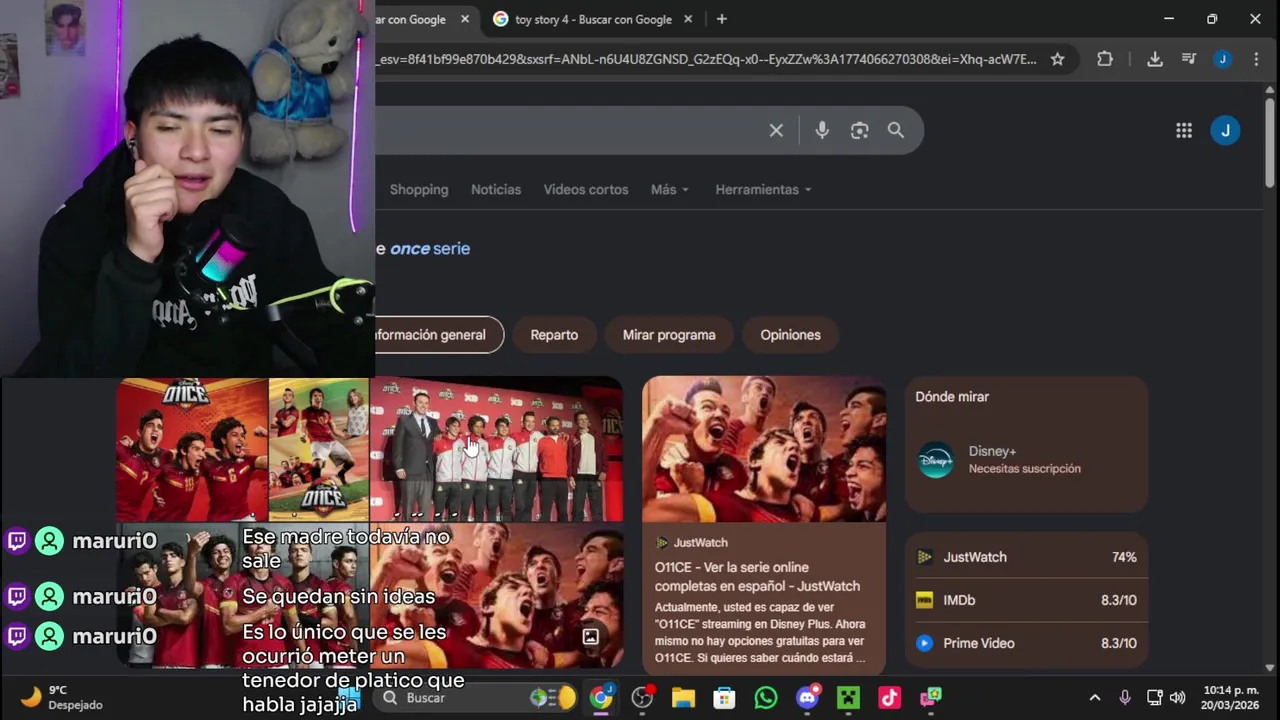Screen dimensions: 1280x720
Task: Start voice search with microphone icon
Action: pyautogui.click(x=822, y=130)
